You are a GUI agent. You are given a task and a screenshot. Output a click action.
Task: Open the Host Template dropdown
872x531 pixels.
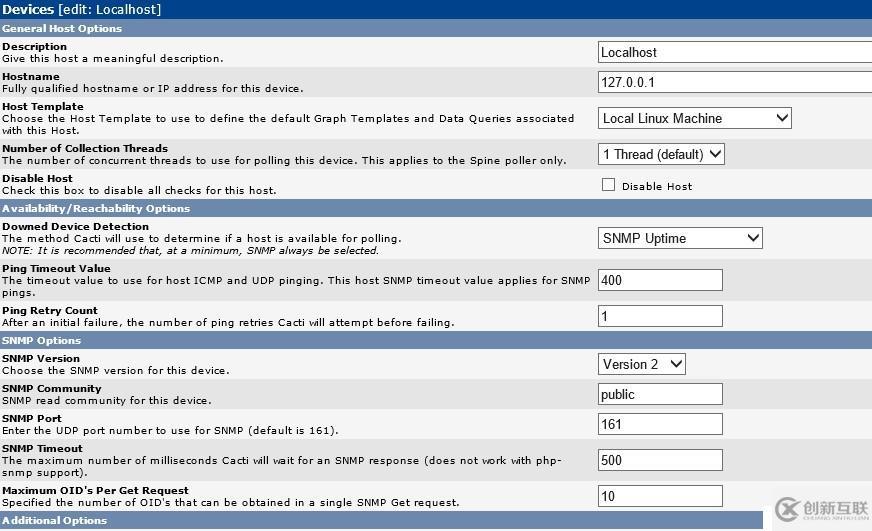(695, 118)
